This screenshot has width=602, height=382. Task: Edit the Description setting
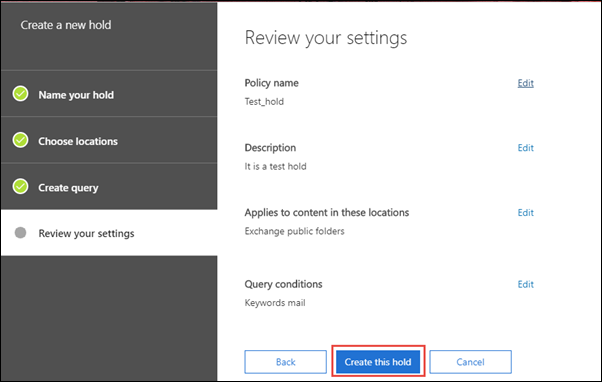point(525,148)
